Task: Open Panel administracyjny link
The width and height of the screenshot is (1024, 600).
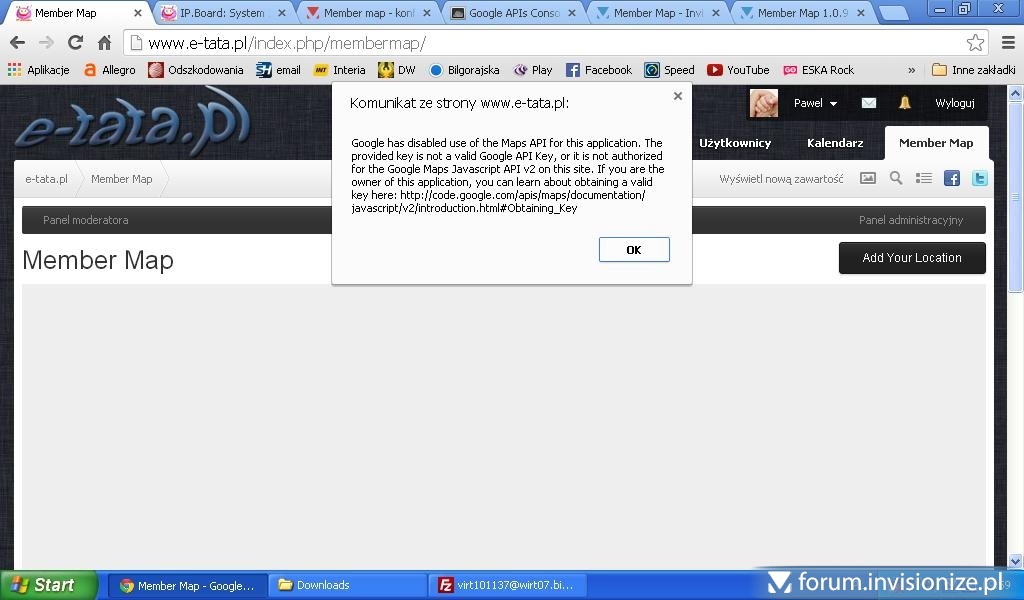Action: pyautogui.click(x=911, y=220)
